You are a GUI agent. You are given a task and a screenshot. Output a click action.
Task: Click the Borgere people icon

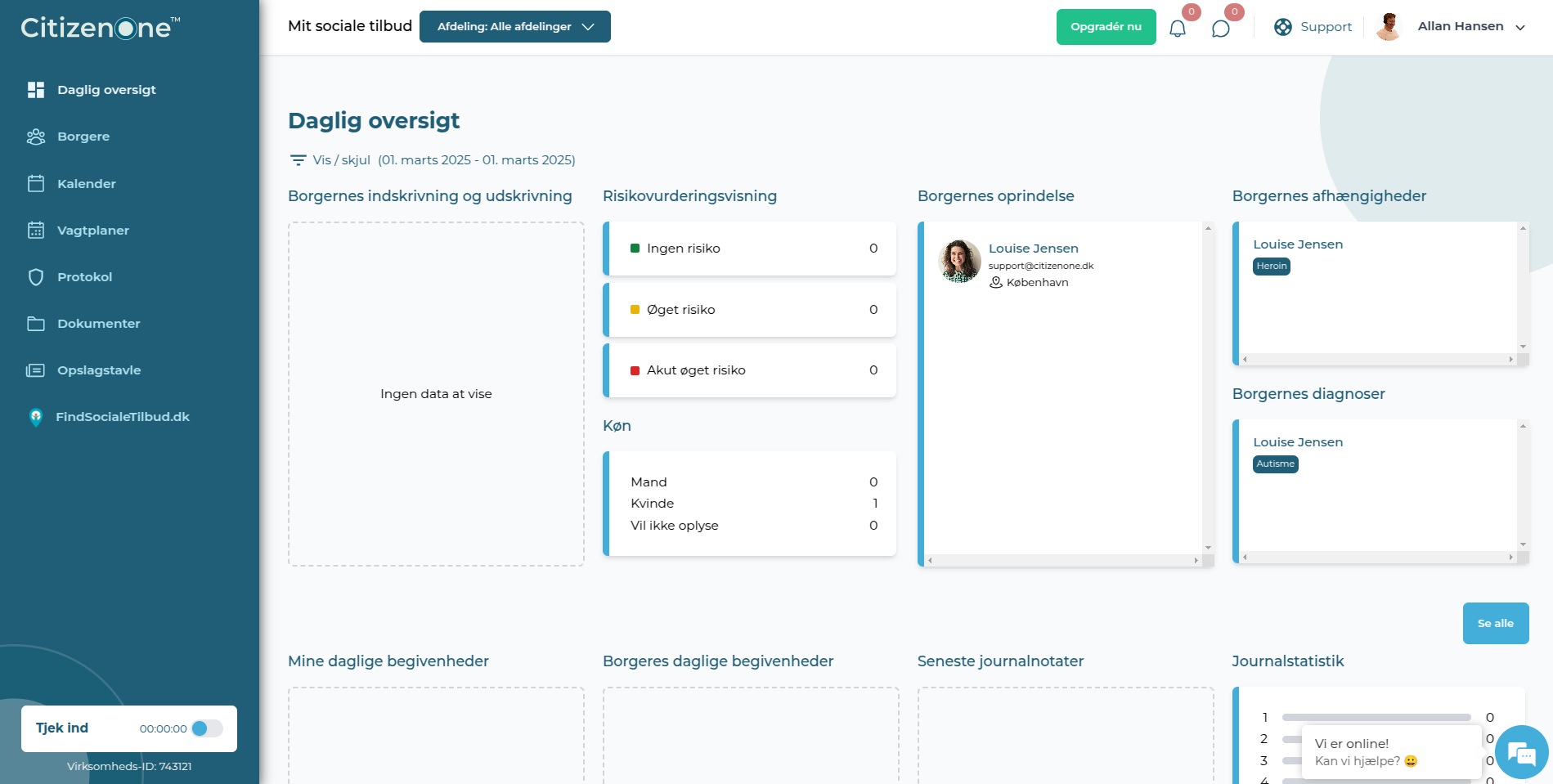(36, 137)
